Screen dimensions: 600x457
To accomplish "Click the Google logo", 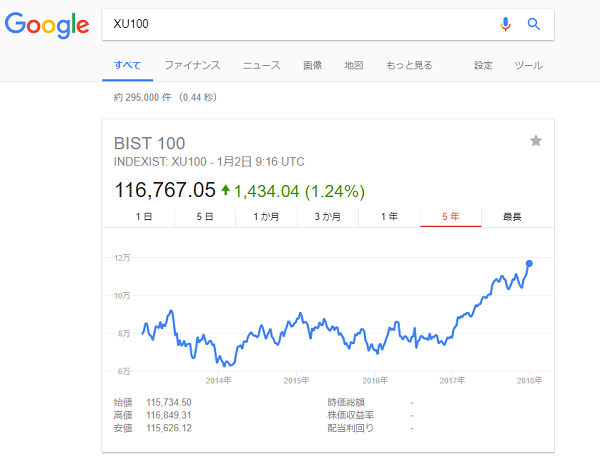I will coord(46,24).
